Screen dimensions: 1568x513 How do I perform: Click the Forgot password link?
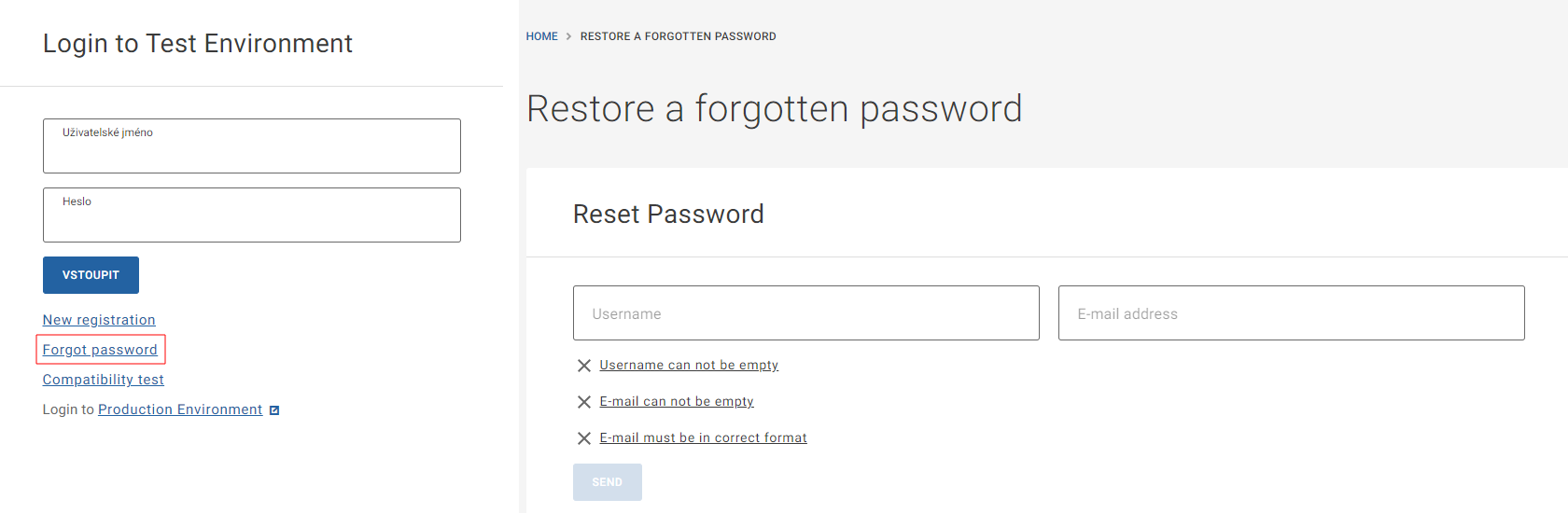(x=100, y=350)
